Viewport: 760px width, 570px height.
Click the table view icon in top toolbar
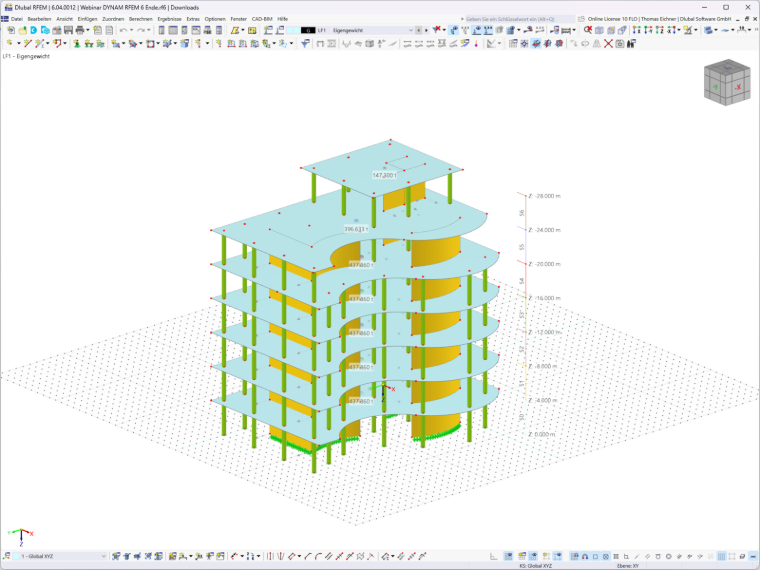(173, 30)
